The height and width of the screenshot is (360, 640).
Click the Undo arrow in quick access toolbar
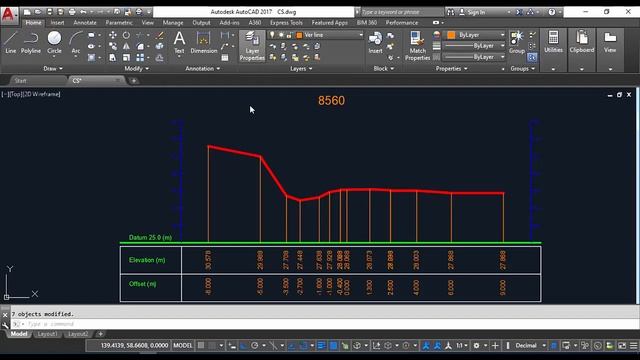[84, 12]
